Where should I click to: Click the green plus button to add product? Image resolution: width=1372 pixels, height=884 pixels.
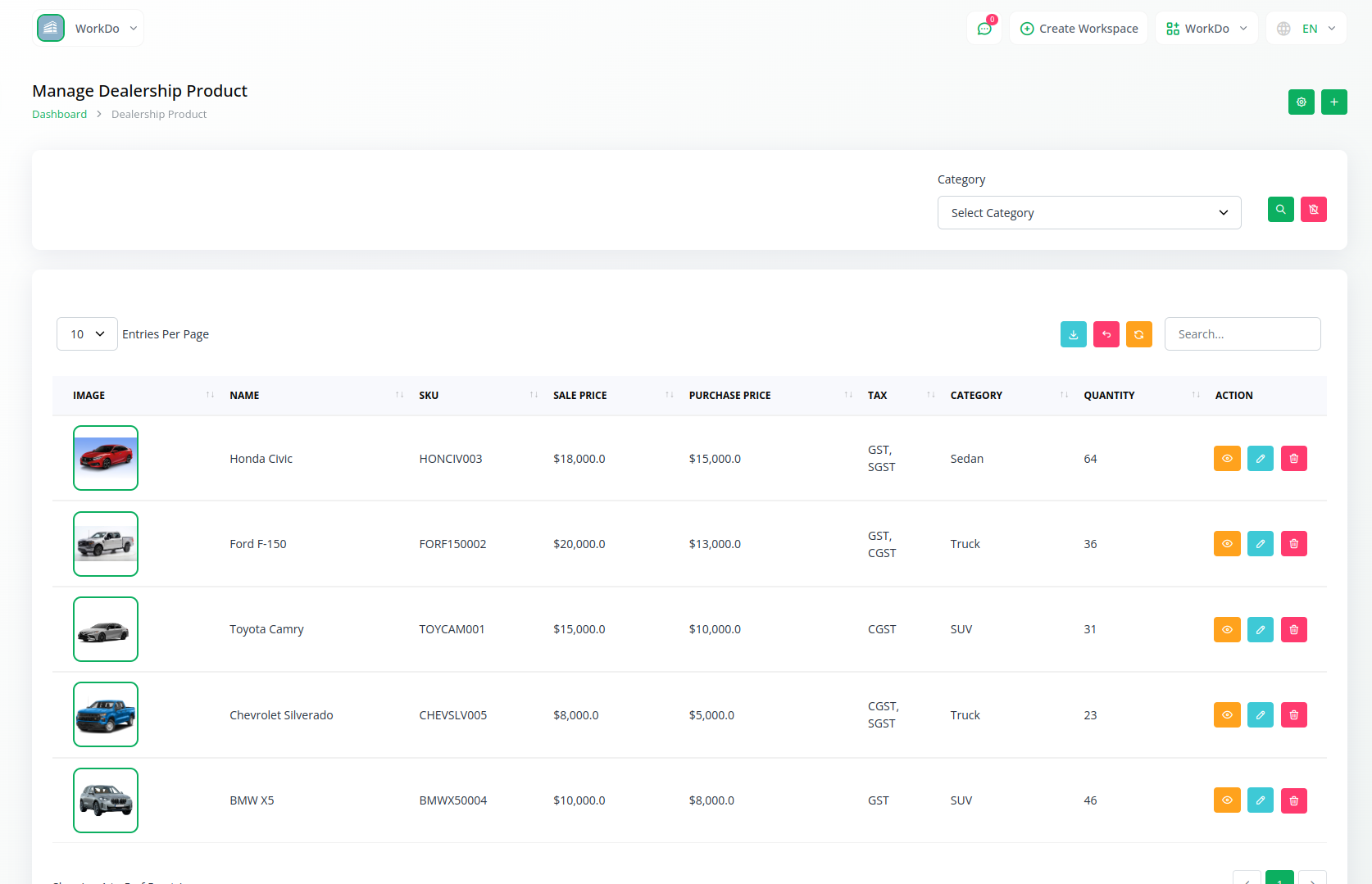(1333, 102)
